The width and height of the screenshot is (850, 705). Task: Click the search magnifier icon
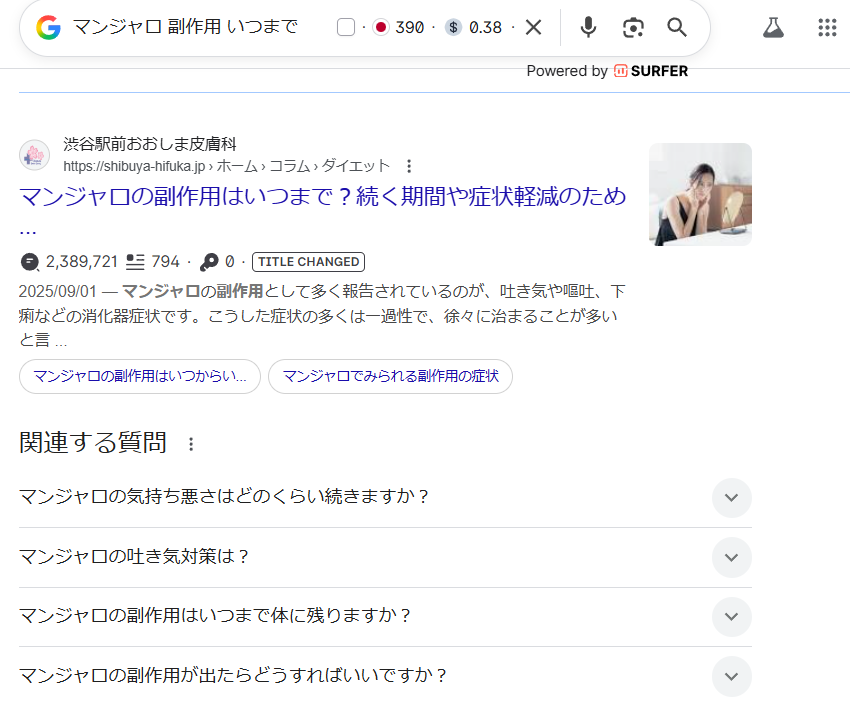(676, 27)
